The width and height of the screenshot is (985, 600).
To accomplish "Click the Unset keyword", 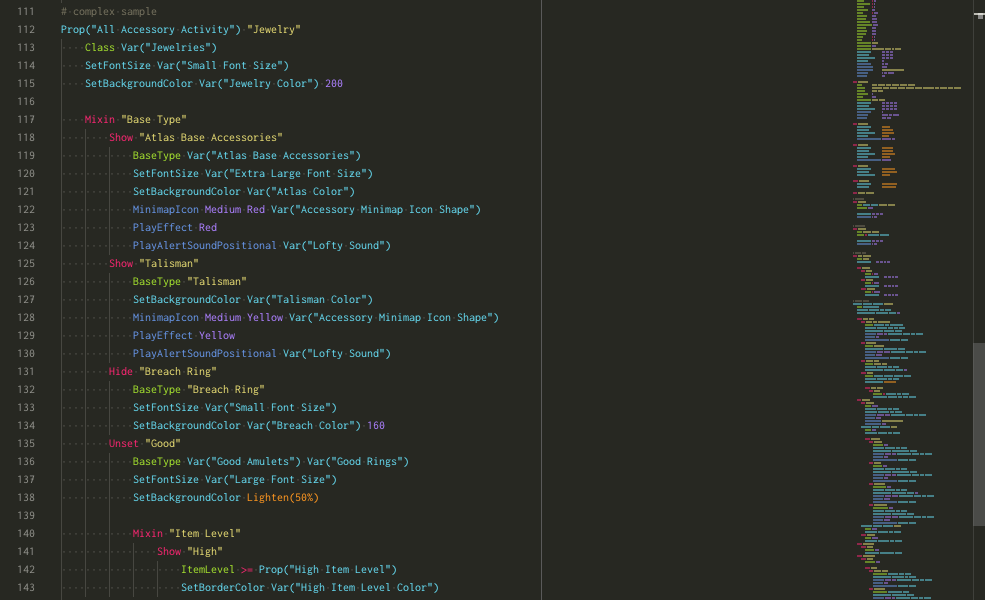I will click(x=124, y=444).
